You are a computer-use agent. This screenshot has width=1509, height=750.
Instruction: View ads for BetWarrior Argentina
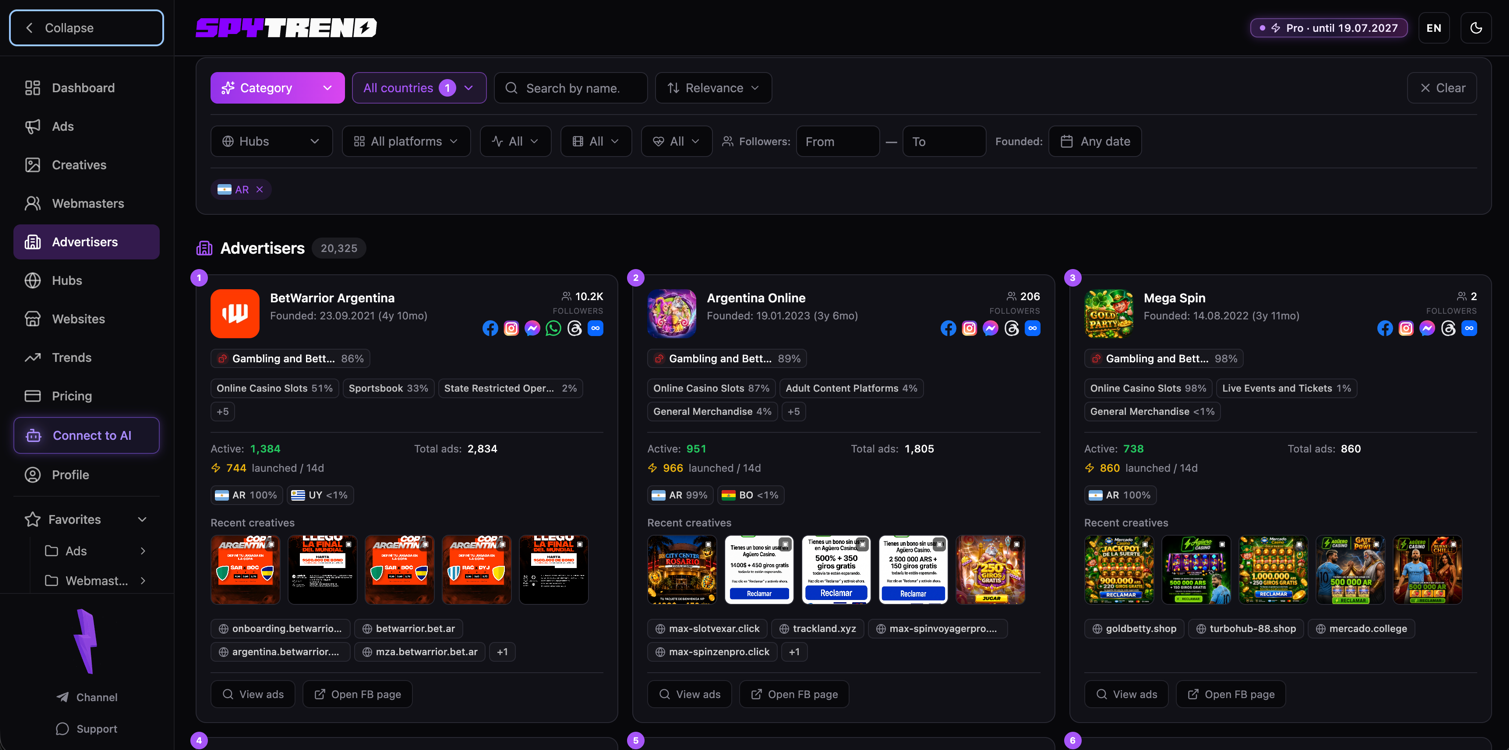(253, 694)
